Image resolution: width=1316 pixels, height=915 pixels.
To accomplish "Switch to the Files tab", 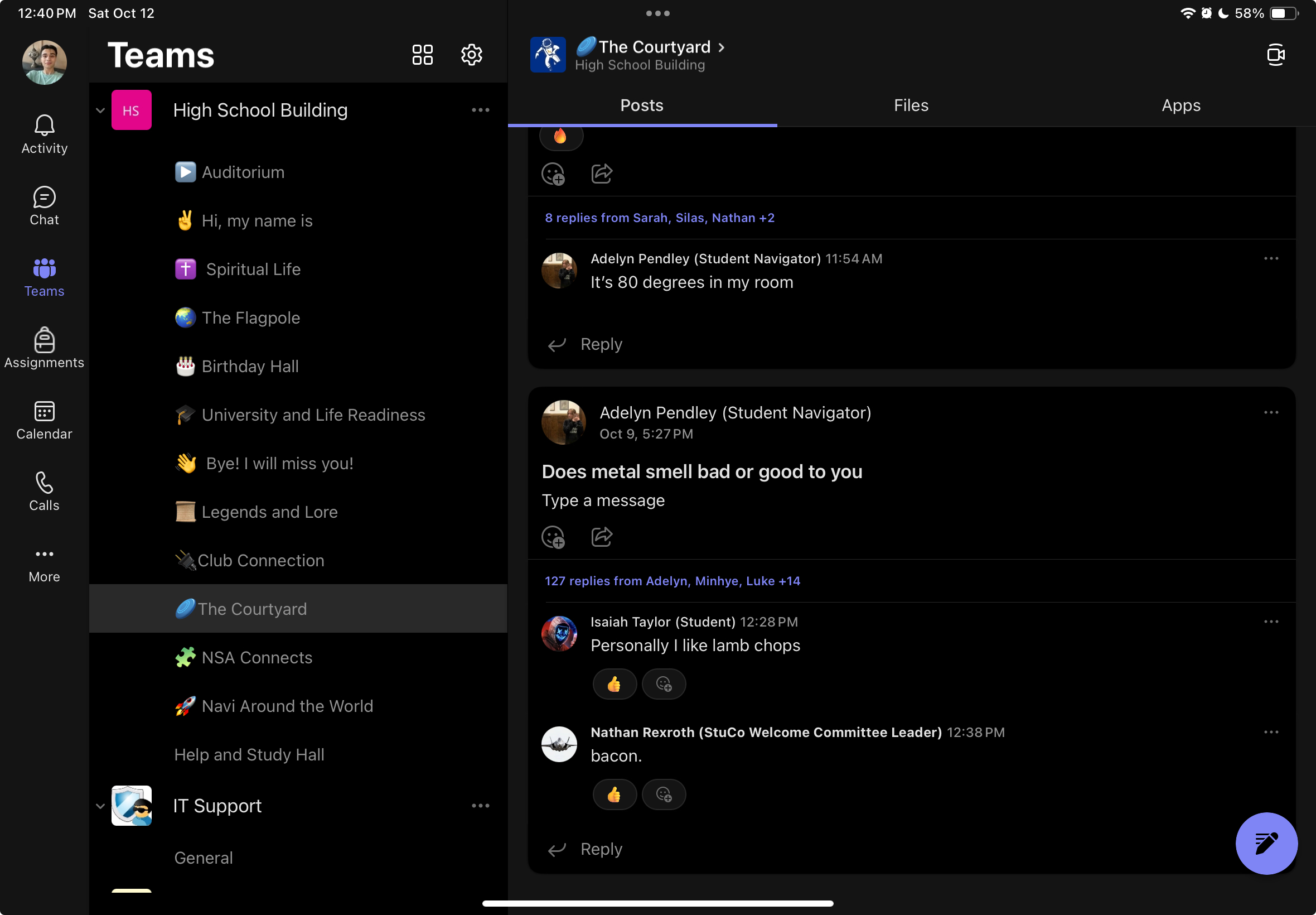I will (x=911, y=105).
